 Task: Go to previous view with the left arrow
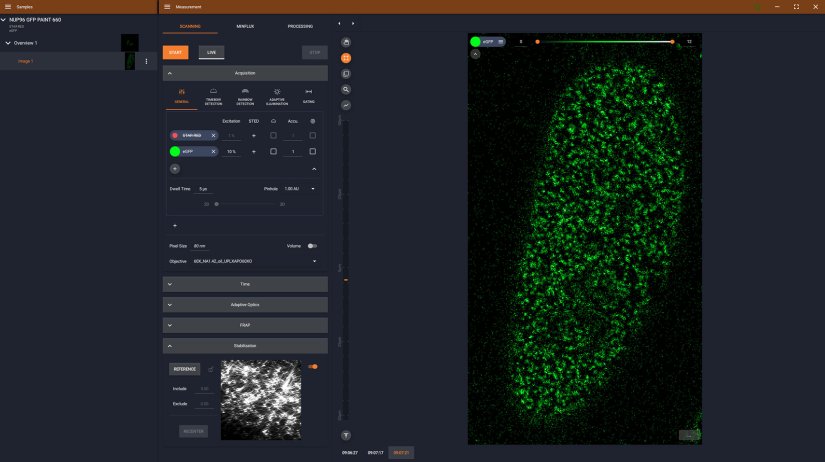[339, 24]
